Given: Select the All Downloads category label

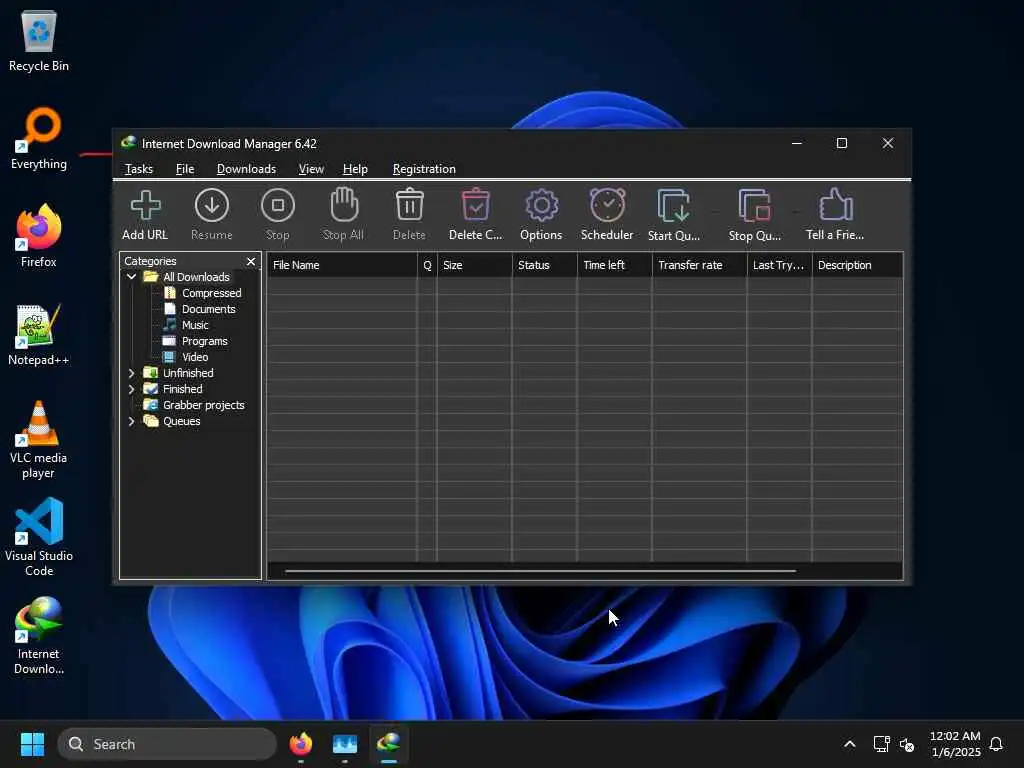Looking at the screenshot, I should coord(196,277).
